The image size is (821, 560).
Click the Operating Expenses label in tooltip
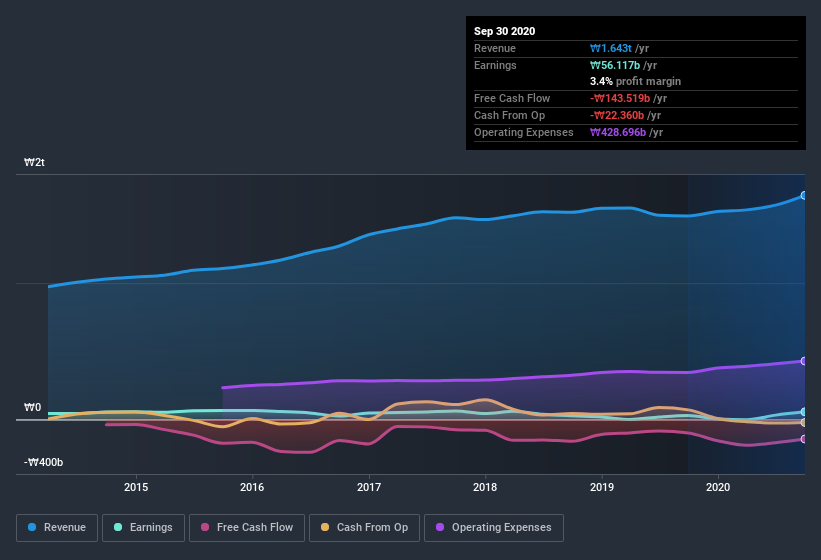click(524, 132)
